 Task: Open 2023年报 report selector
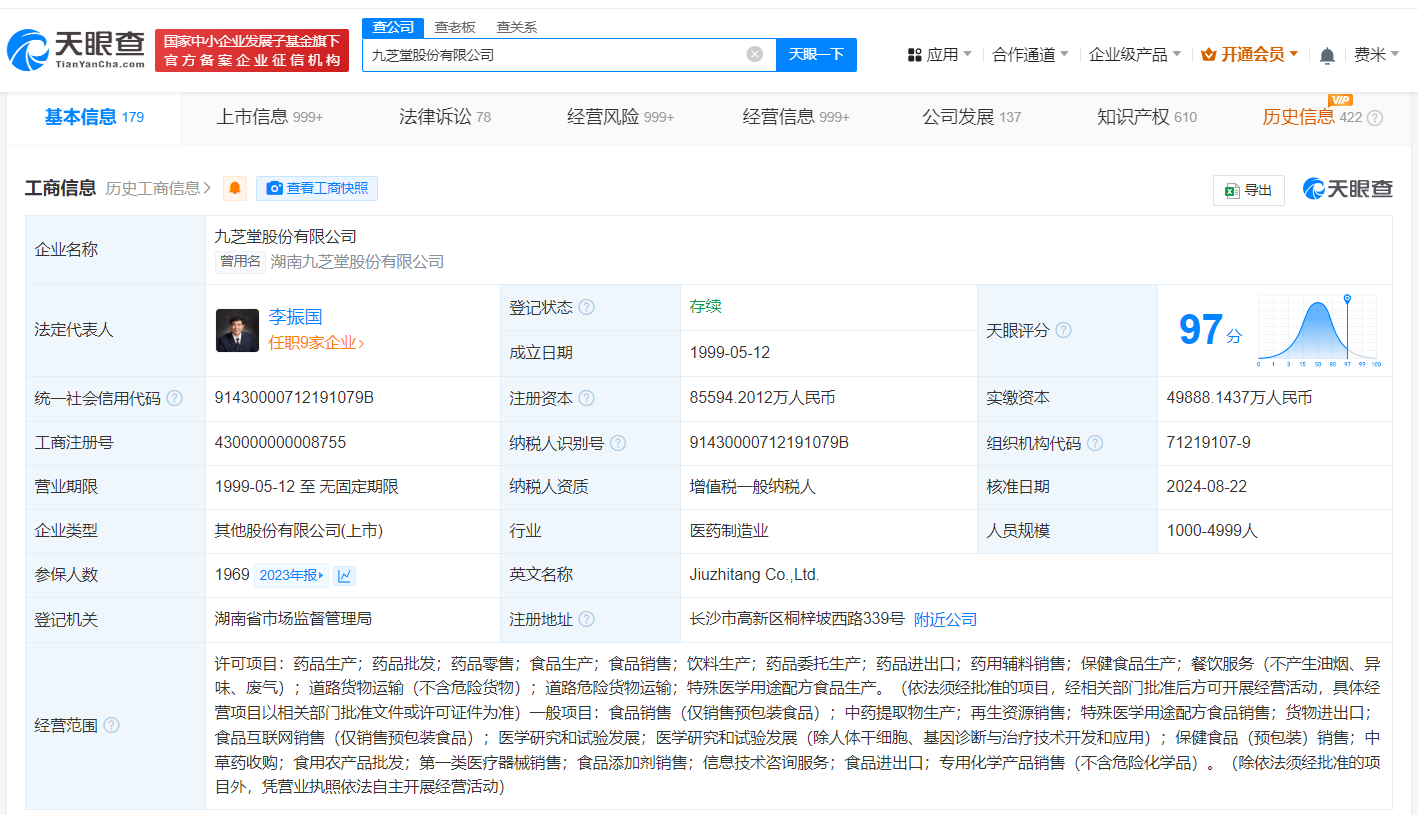[291, 575]
